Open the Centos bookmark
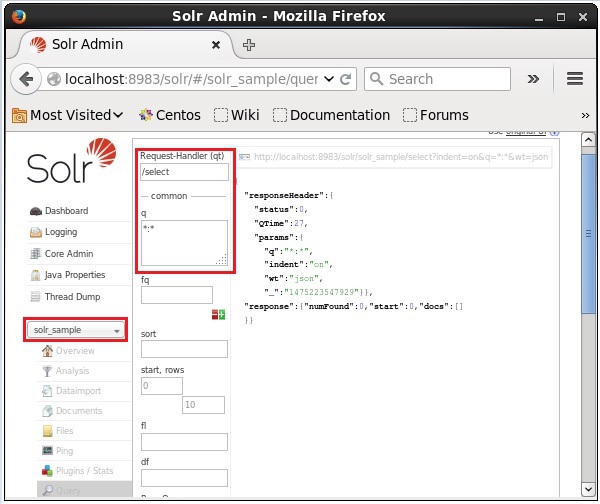This screenshot has width=600, height=504. (x=170, y=115)
